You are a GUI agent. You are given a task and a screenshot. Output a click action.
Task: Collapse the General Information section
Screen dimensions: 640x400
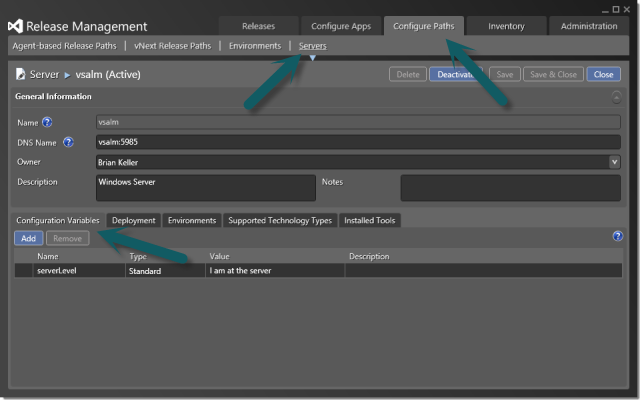pyautogui.click(x=616, y=97)
